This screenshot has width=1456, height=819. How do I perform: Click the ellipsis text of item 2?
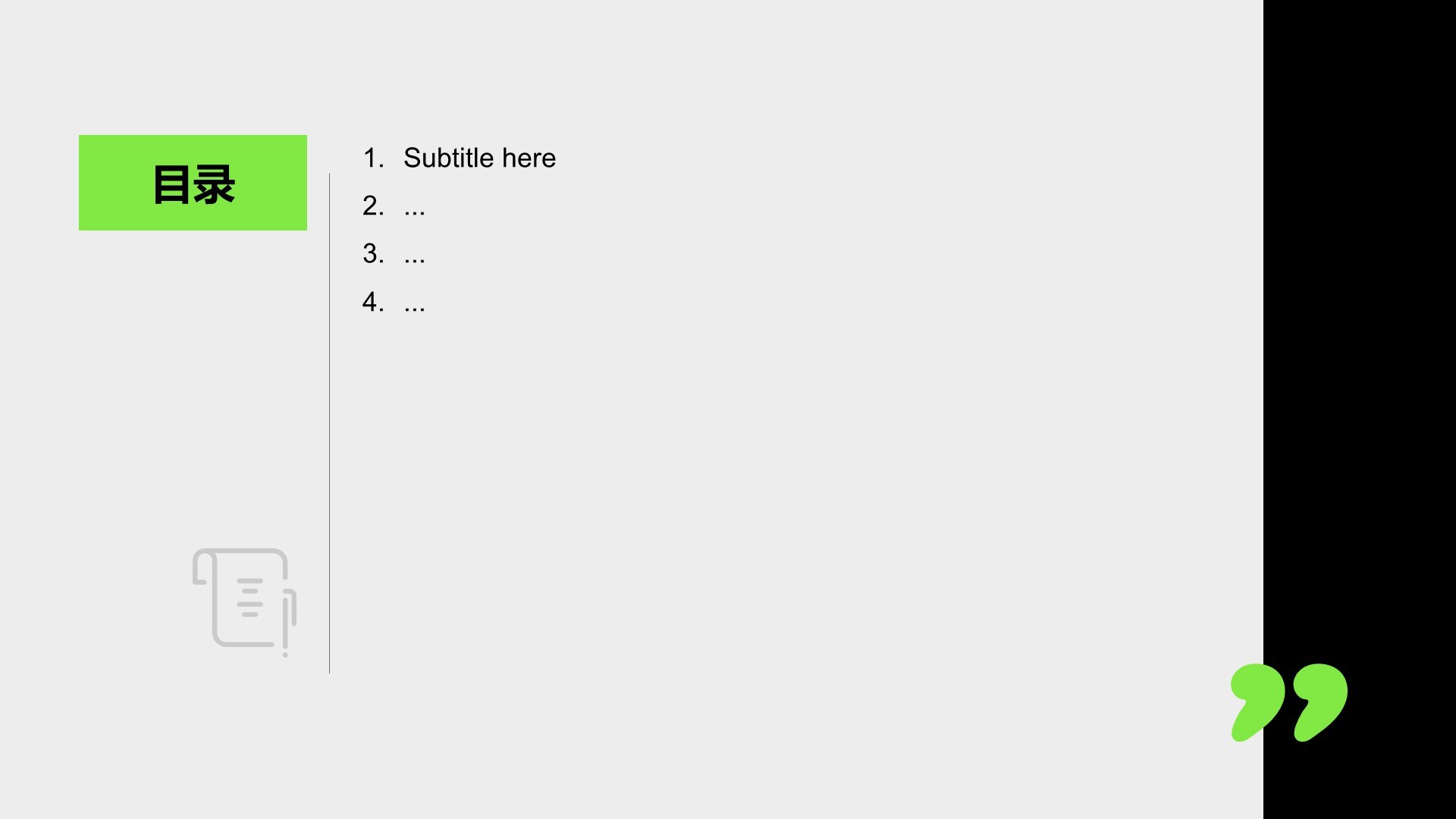click(x=415, y=208)
